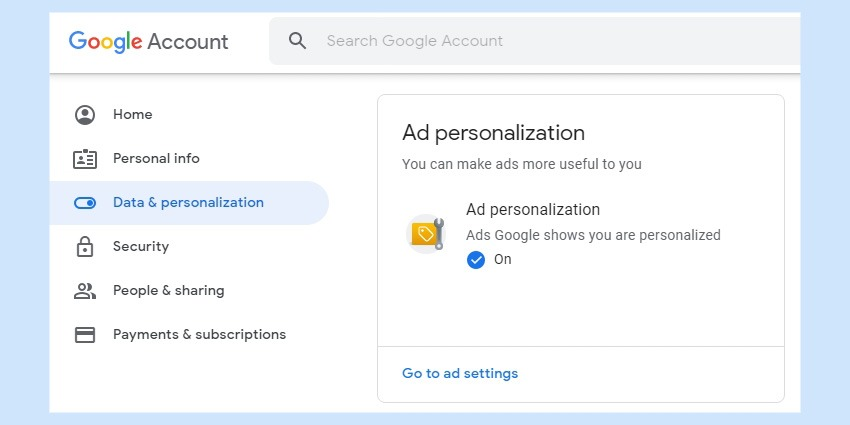Screen dimensions: 850x425
Task: Click the Home profile icon in sidebar
Action: [x=85, y=115]
